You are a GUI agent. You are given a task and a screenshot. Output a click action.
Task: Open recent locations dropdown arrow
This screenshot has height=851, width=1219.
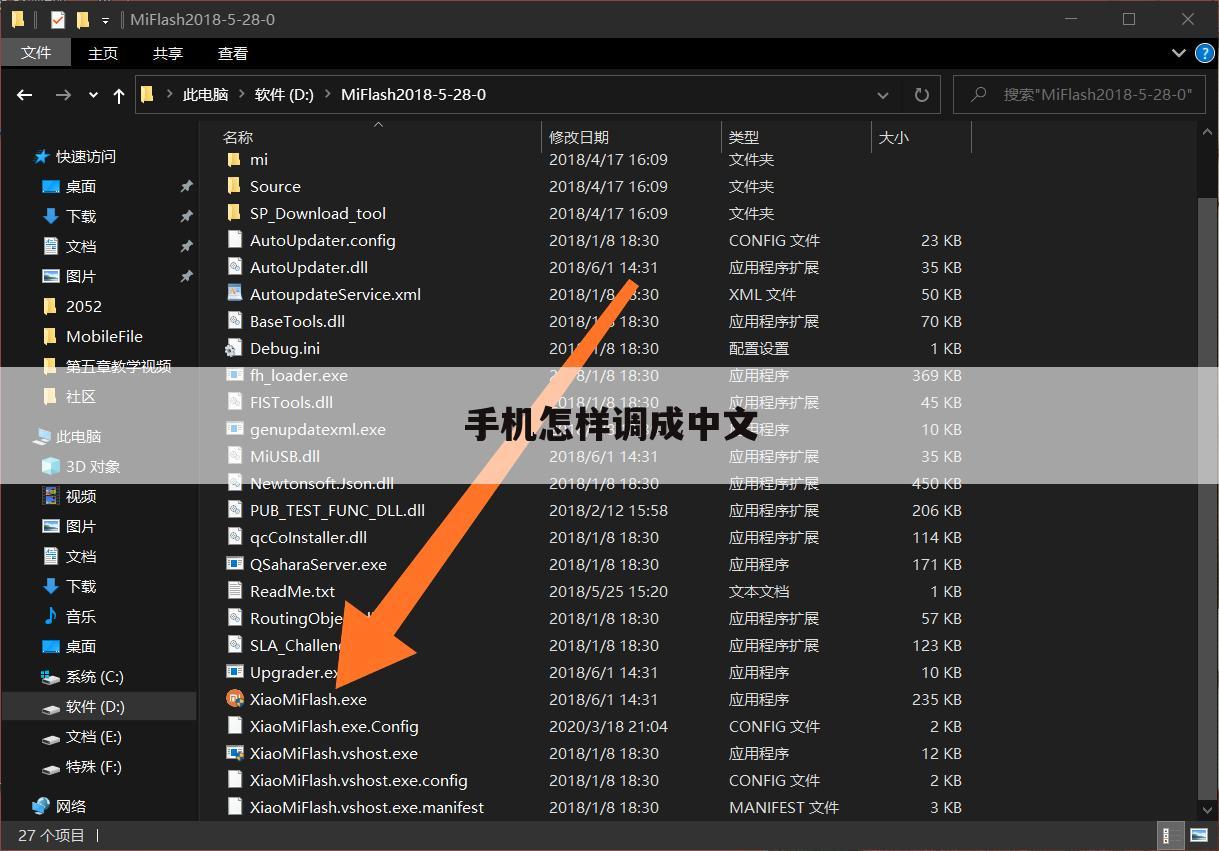(93, 95)
